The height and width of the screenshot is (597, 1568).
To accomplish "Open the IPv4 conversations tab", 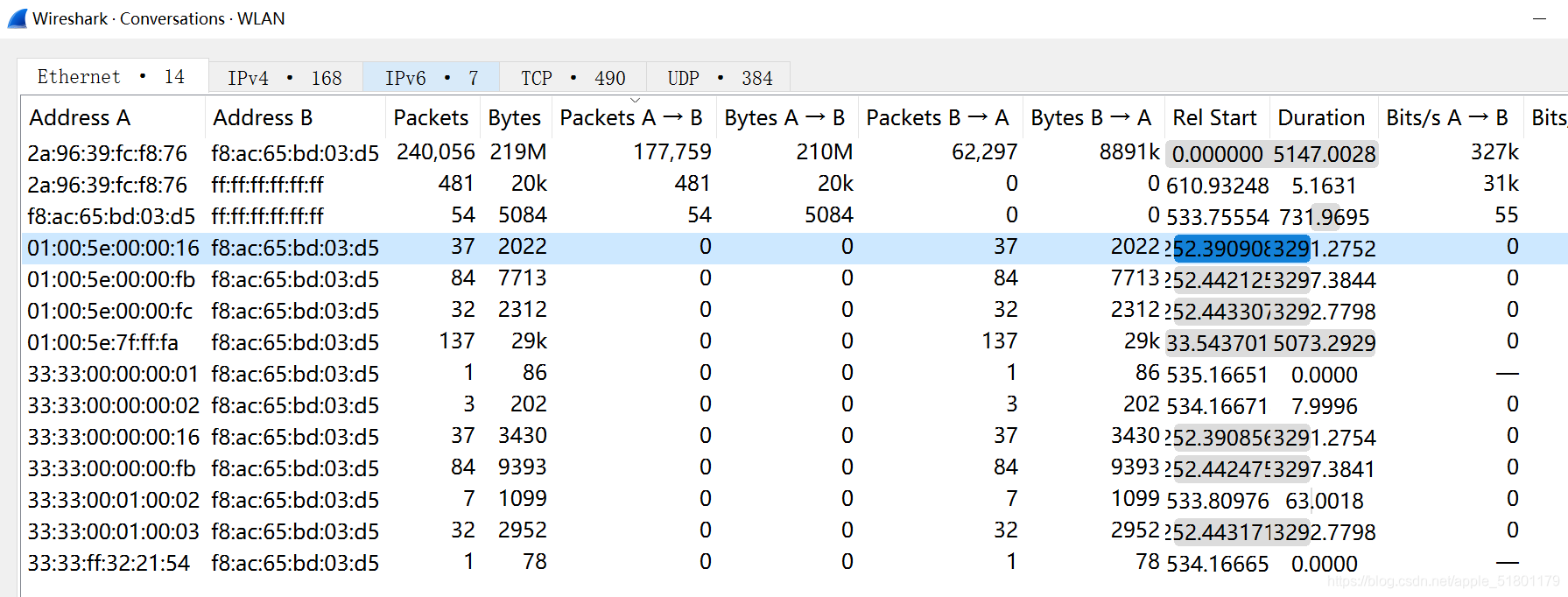I will (x=285, y=78).
